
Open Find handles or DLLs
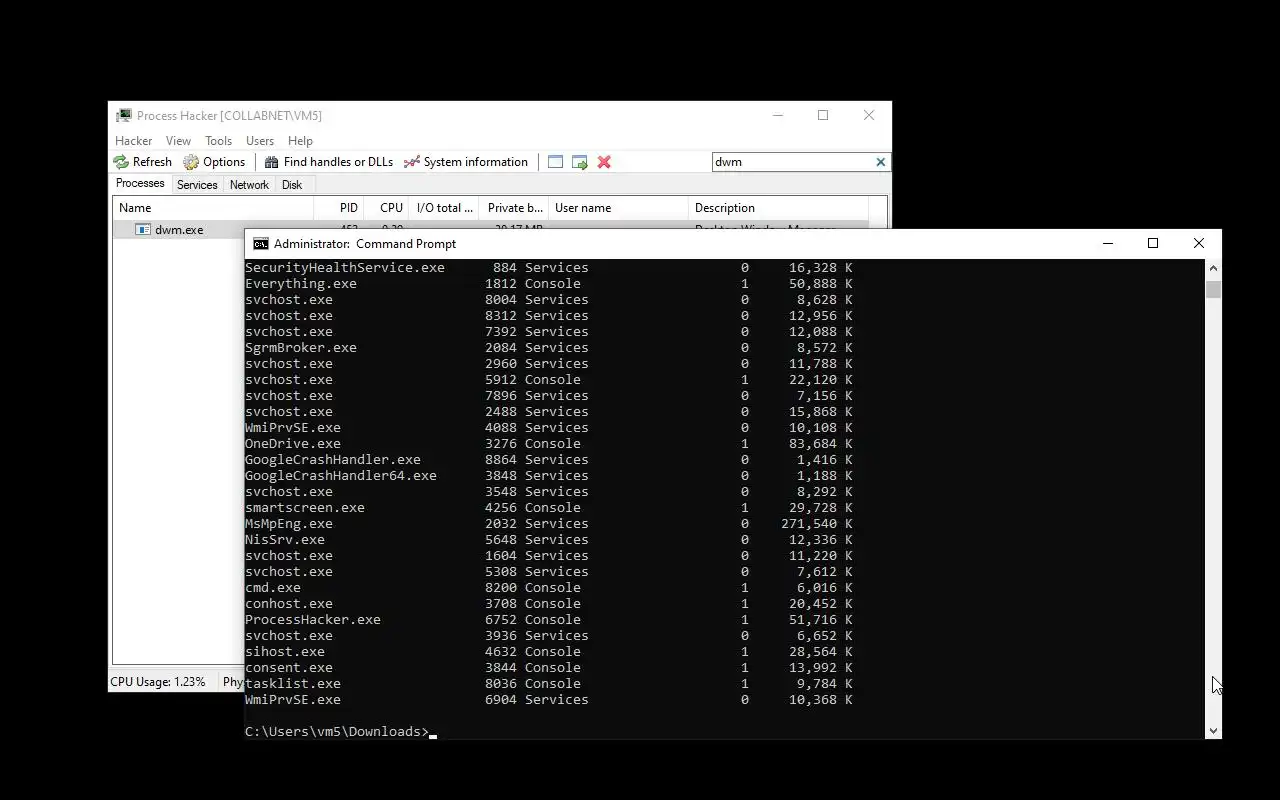coord(328,162)
